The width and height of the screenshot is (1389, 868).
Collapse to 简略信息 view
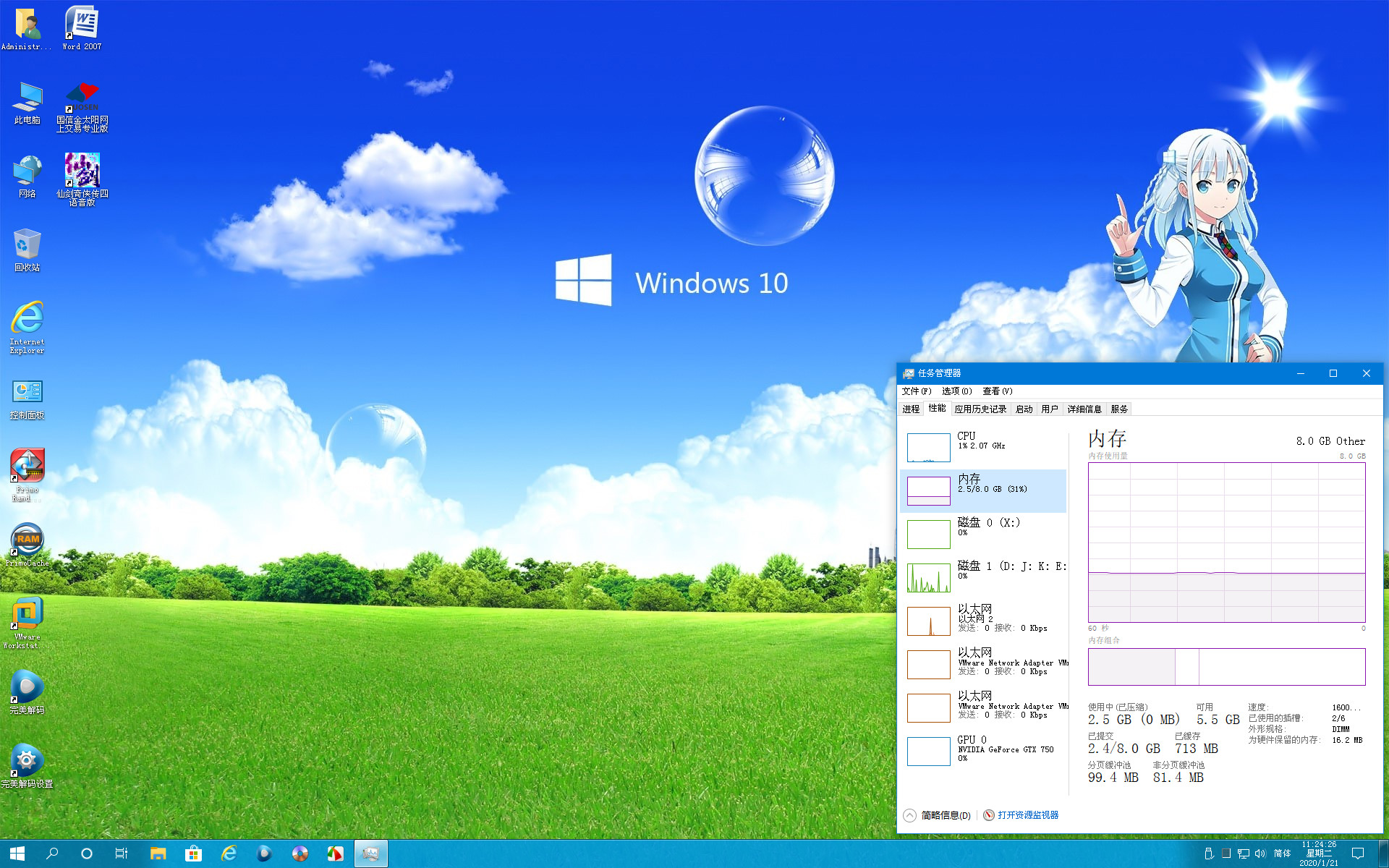tap(938, 815)
